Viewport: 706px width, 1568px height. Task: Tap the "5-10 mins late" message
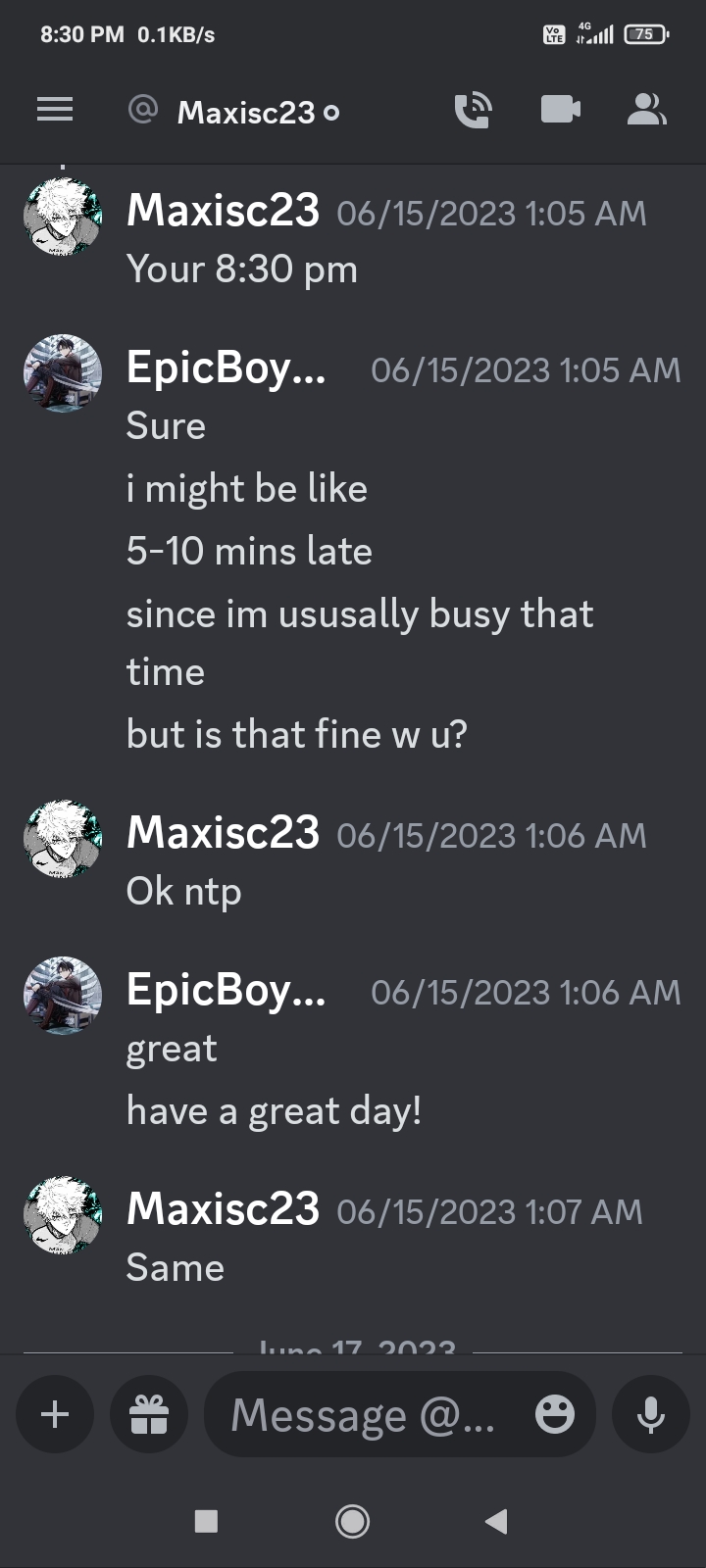[x=249, y=551]
